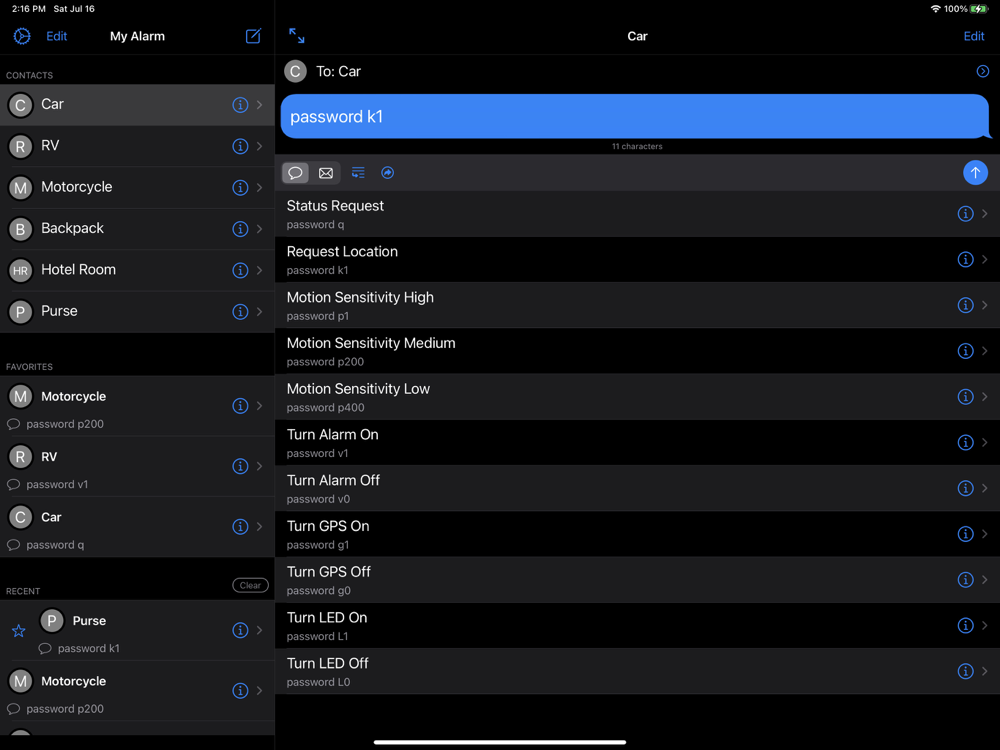Toggle fullscreen with the expand arrows icon
1000x750 pixels.
[297, 36]
